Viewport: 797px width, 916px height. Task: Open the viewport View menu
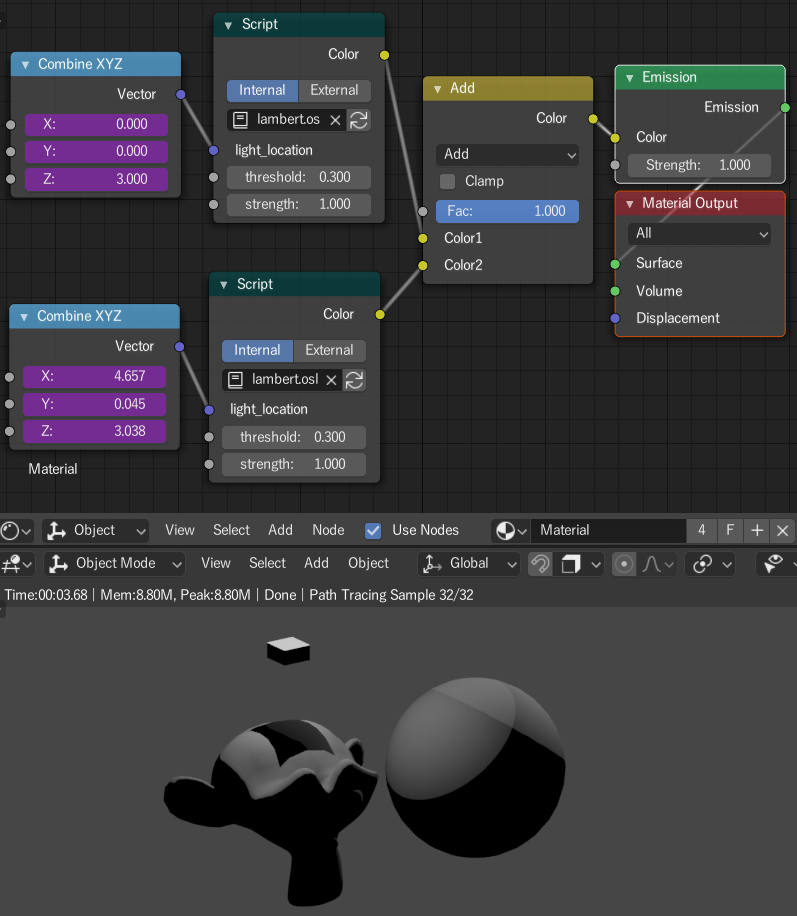click(x=216, y=563)
